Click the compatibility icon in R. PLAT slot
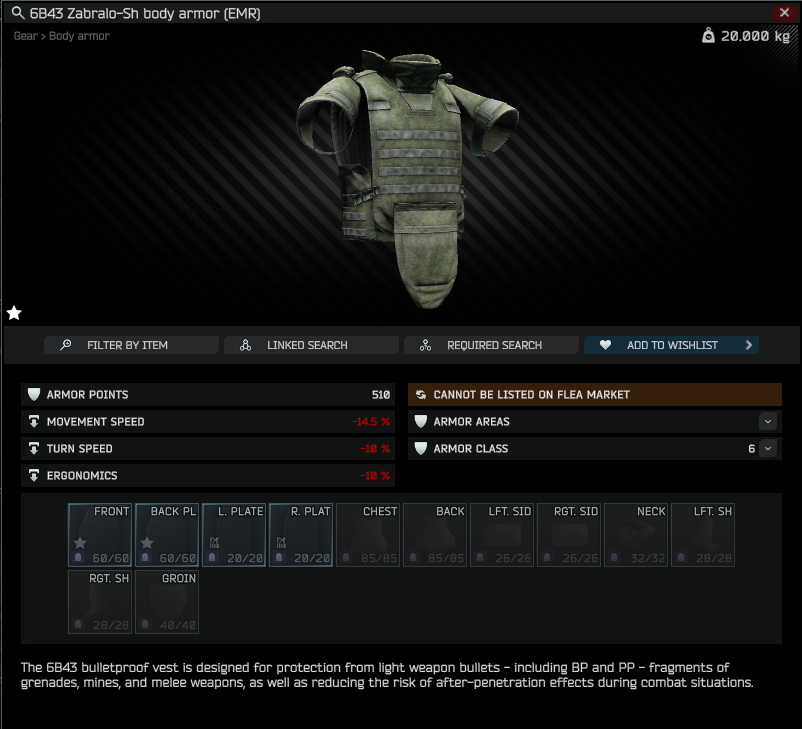Image resolution: width=802 pixels, height=729 pixels. (281, 542)
